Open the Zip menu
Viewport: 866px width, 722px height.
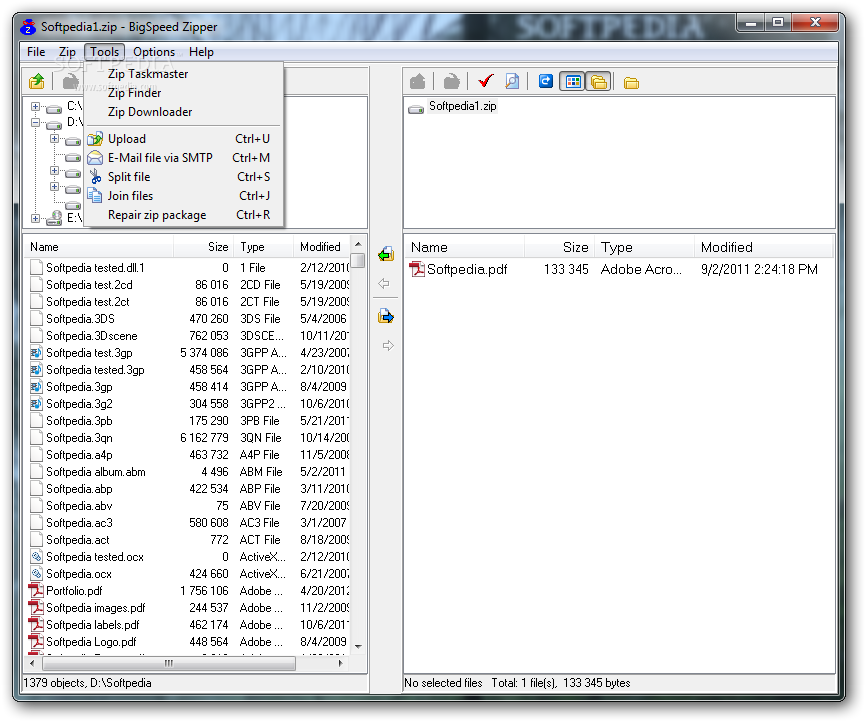click(x=67, y=52)
